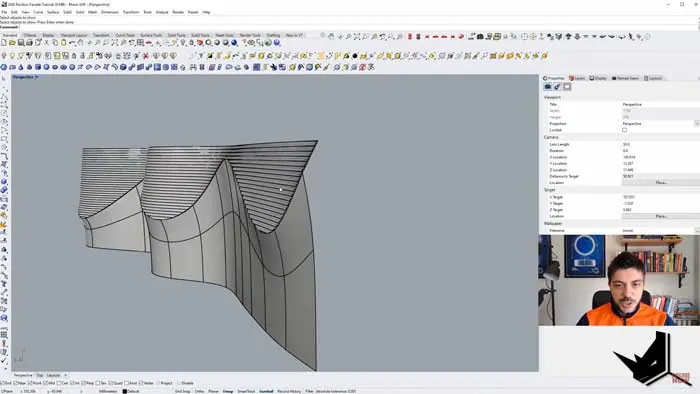The width and height of the screenshot is (700, 394).
Task: Click the Paste clipboard icon
Action: [x=63, y=43]
